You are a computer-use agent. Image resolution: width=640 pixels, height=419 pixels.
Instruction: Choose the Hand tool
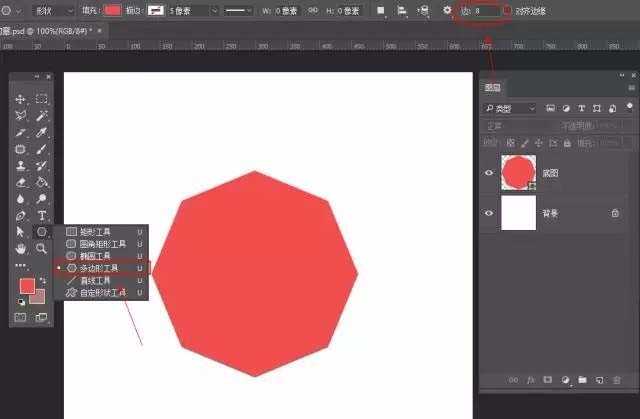pos(20,248)
